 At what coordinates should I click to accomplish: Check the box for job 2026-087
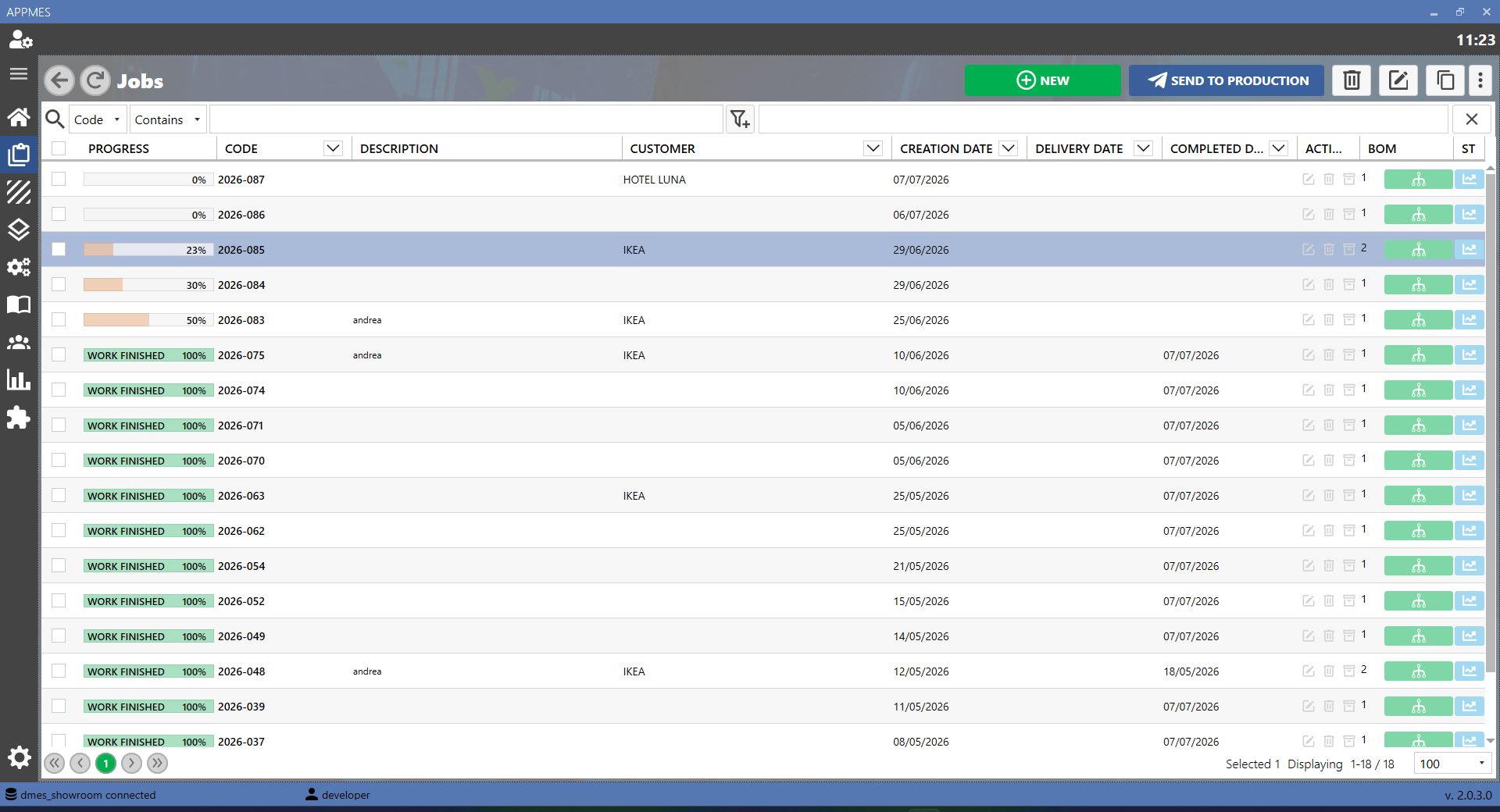click(59, 179)
